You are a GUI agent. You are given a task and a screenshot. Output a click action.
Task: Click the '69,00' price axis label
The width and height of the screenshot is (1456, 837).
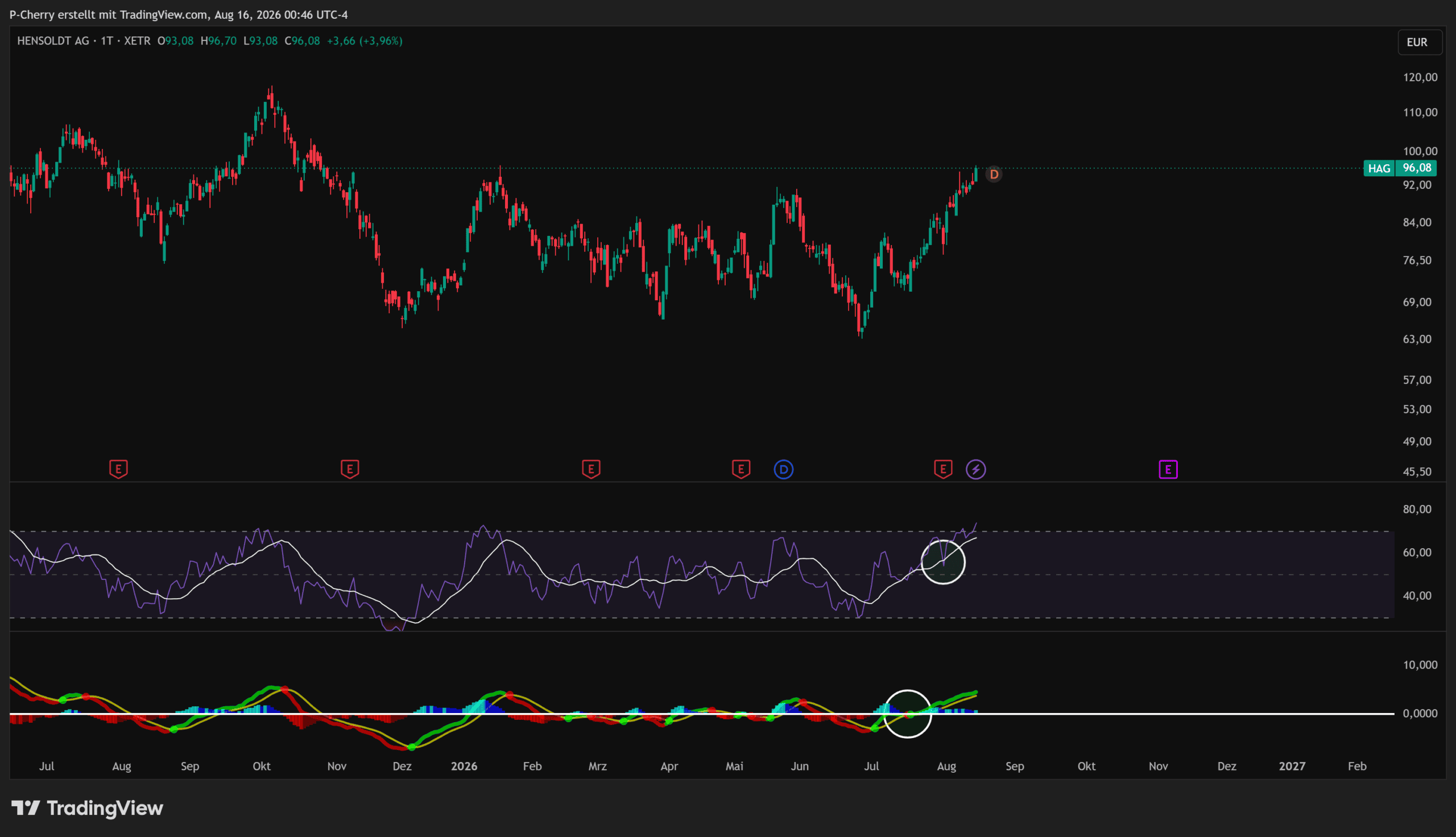tap(1417, 302)
